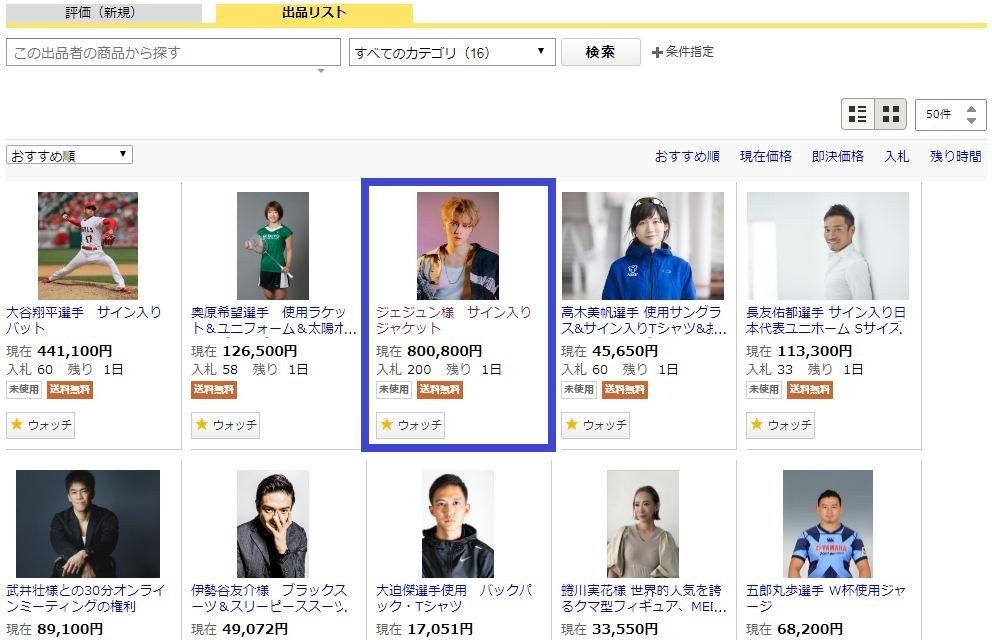Switch to grid view layout icon
This screenshot has height=640, width=992.
pos(891,114)
